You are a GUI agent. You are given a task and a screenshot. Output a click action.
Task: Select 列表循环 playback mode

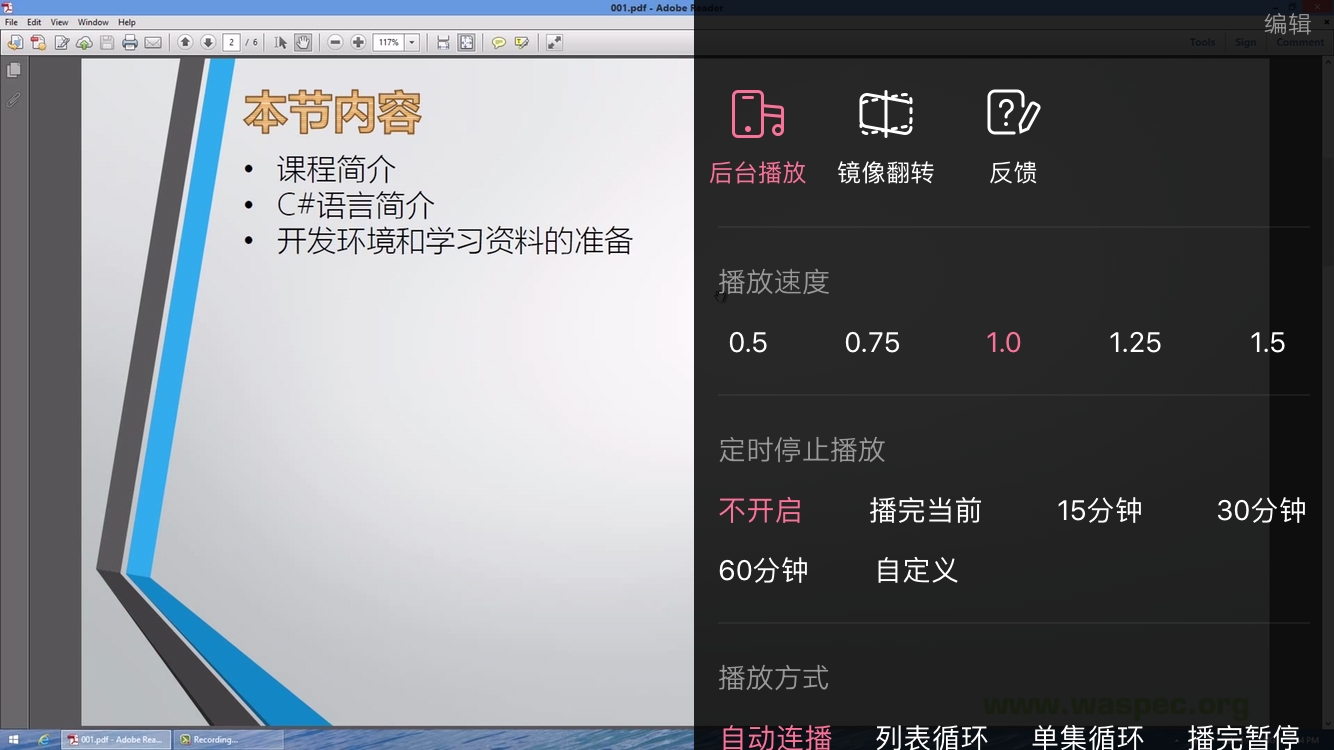click(x=932, y=737)
